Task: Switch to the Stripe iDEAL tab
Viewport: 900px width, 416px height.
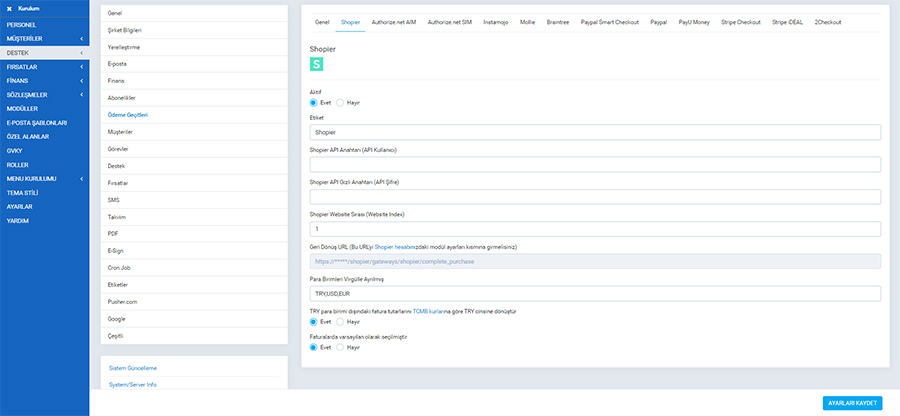Action: 787,22
